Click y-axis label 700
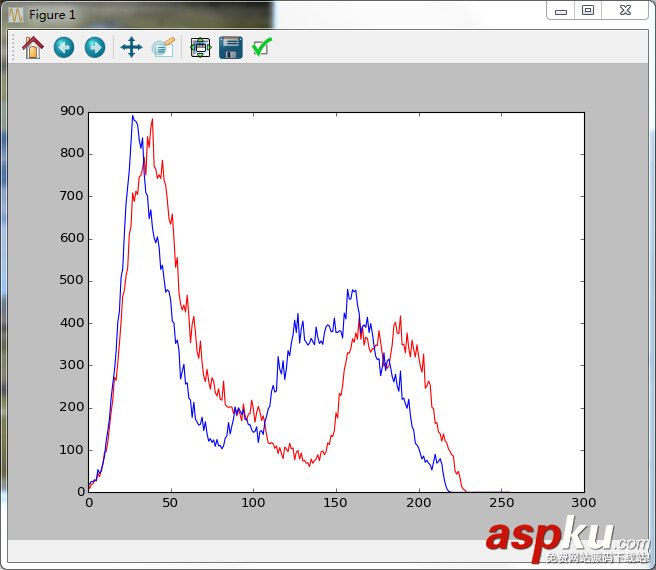This screenshot has width=656, height=570. pyautogui.click(x=72, y=196)
